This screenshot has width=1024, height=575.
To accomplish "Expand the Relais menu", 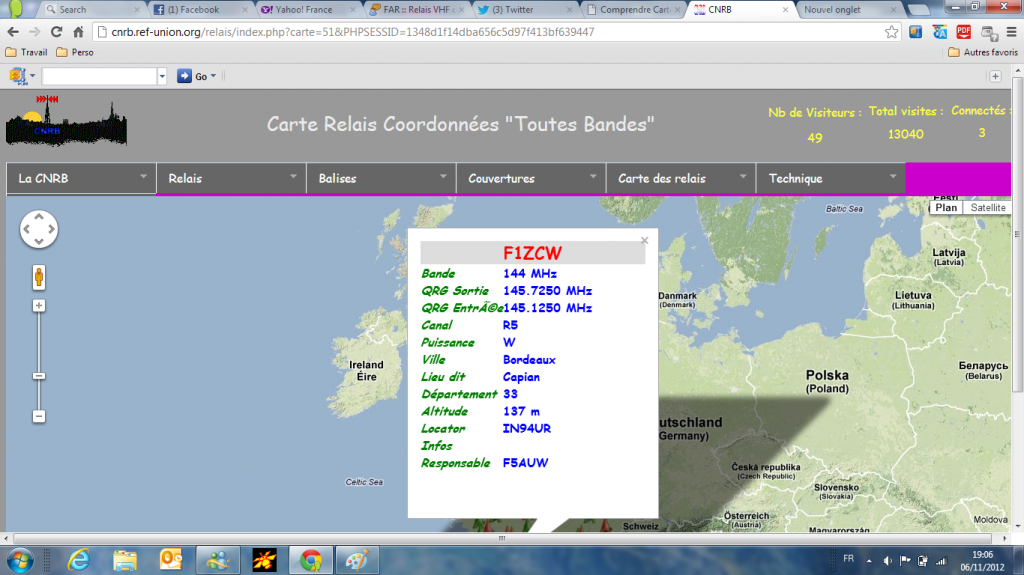I will click(x=231, y=178).
